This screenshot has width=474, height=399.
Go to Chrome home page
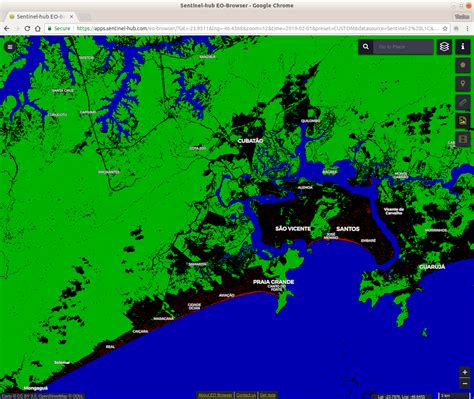[x=38, y=29]
